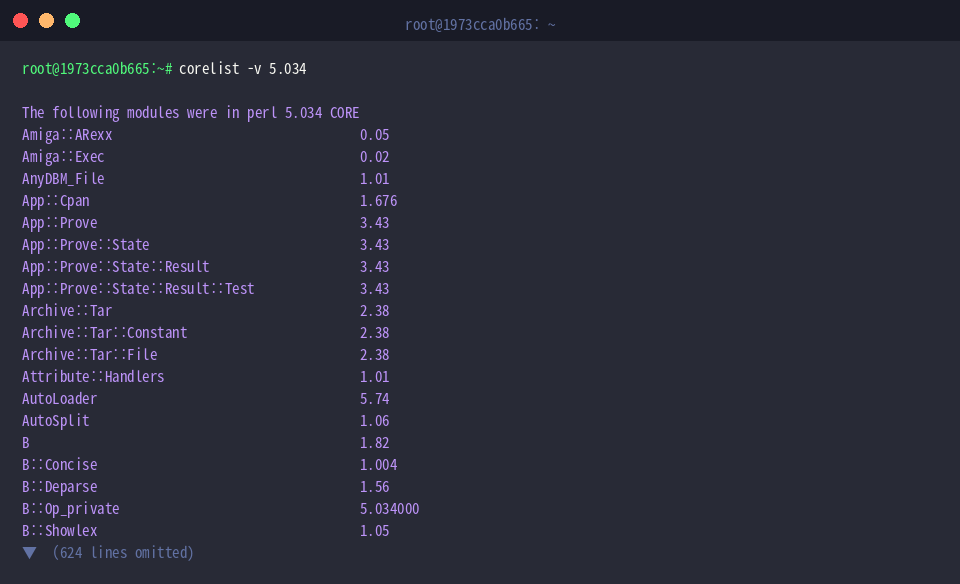Select the AutoLoader module name
This screenshot has height=584, width=960.
59,399
